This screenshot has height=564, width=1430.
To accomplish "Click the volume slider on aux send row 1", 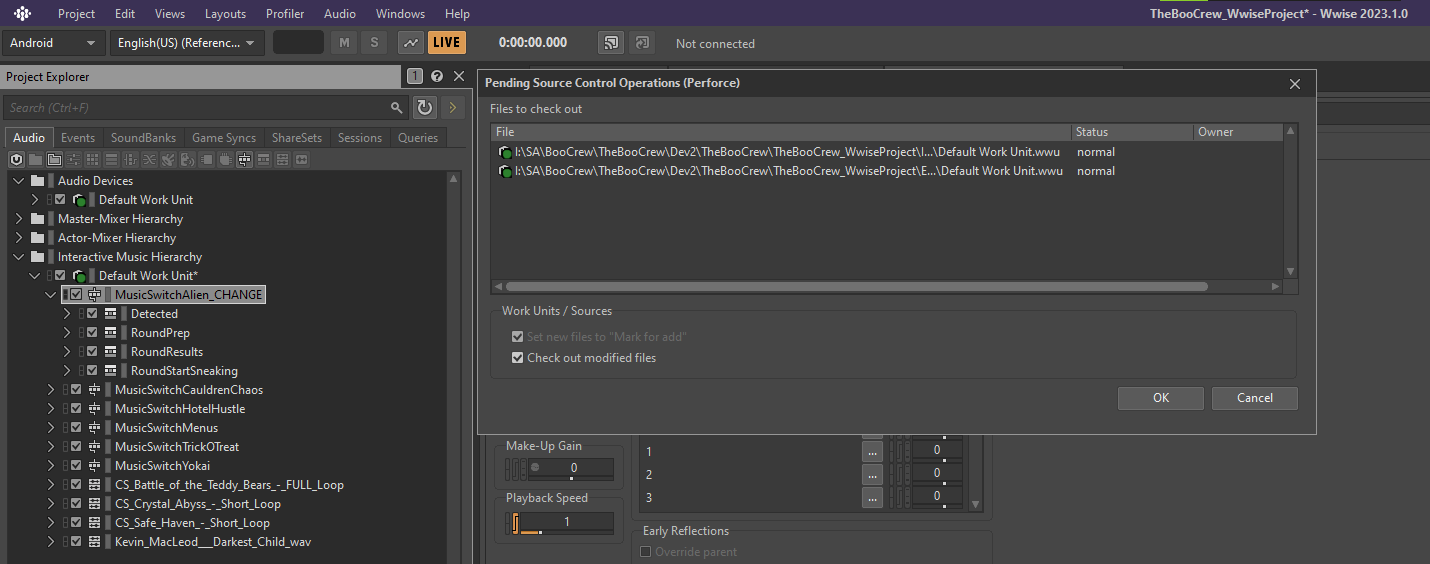I will tap(937, 451).
